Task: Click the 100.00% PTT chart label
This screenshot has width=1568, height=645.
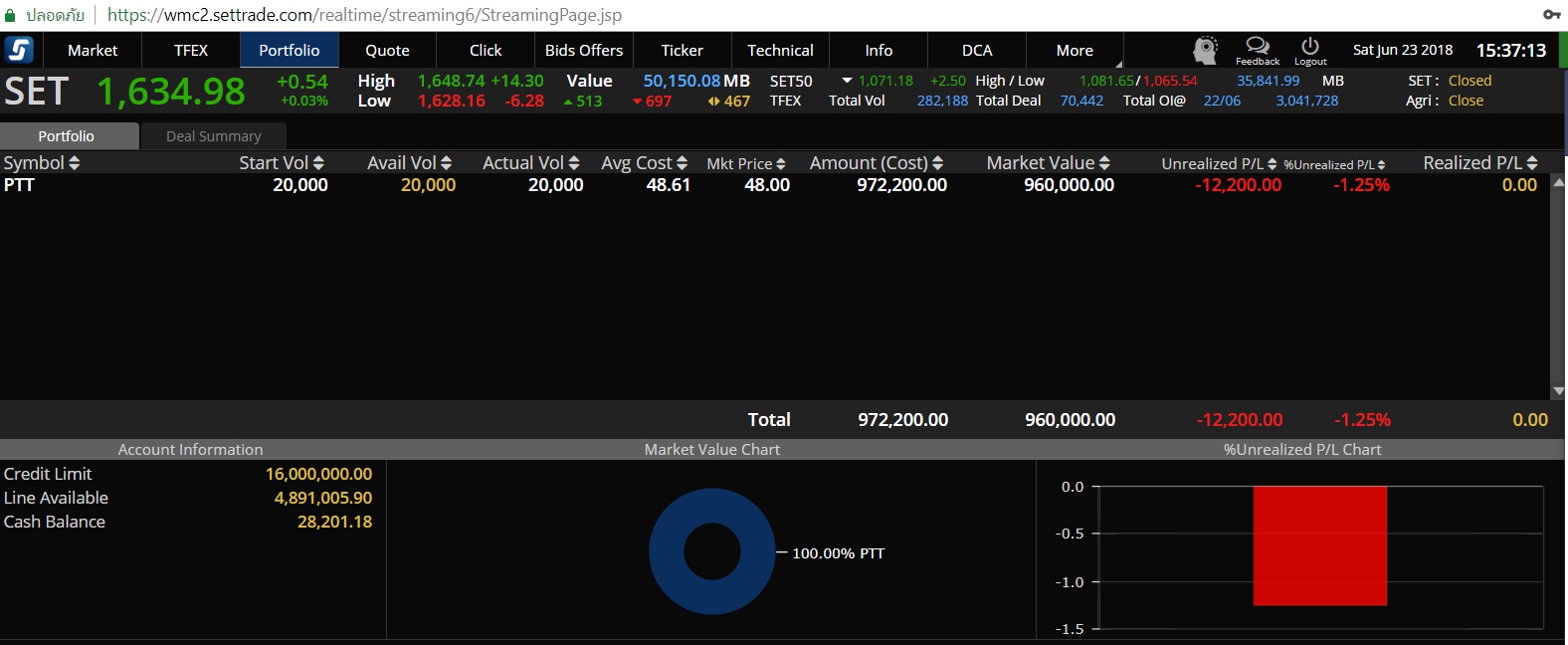Action: point(838,553)
